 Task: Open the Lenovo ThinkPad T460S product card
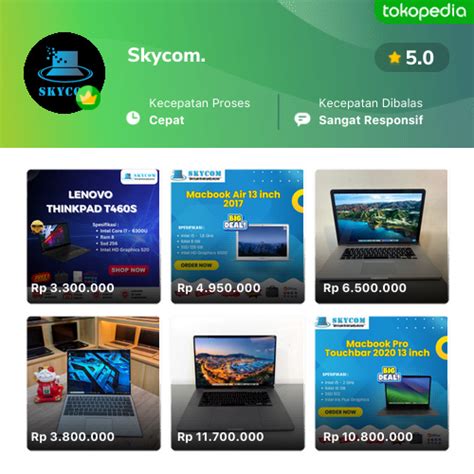point(93,236)
